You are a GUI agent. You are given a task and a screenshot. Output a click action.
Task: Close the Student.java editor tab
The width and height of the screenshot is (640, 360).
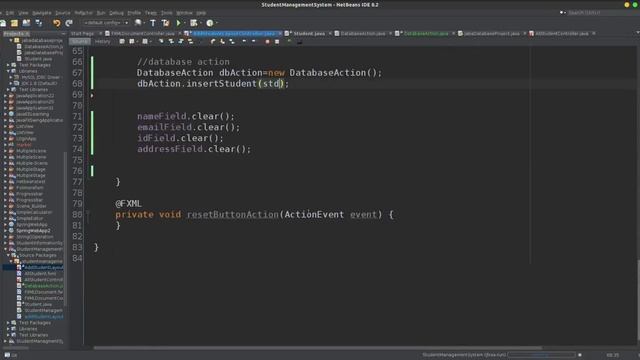[x=330, y=33]
